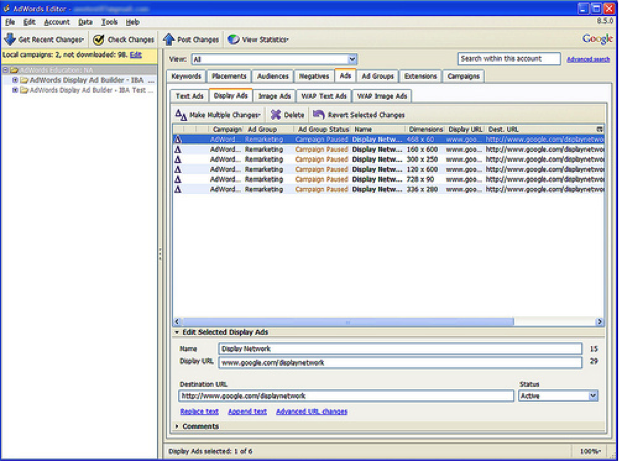619x461 pixels.
Task: Click the folder icon of AdWords Education account
Action: pyautogui.click(x=14, y=70)
